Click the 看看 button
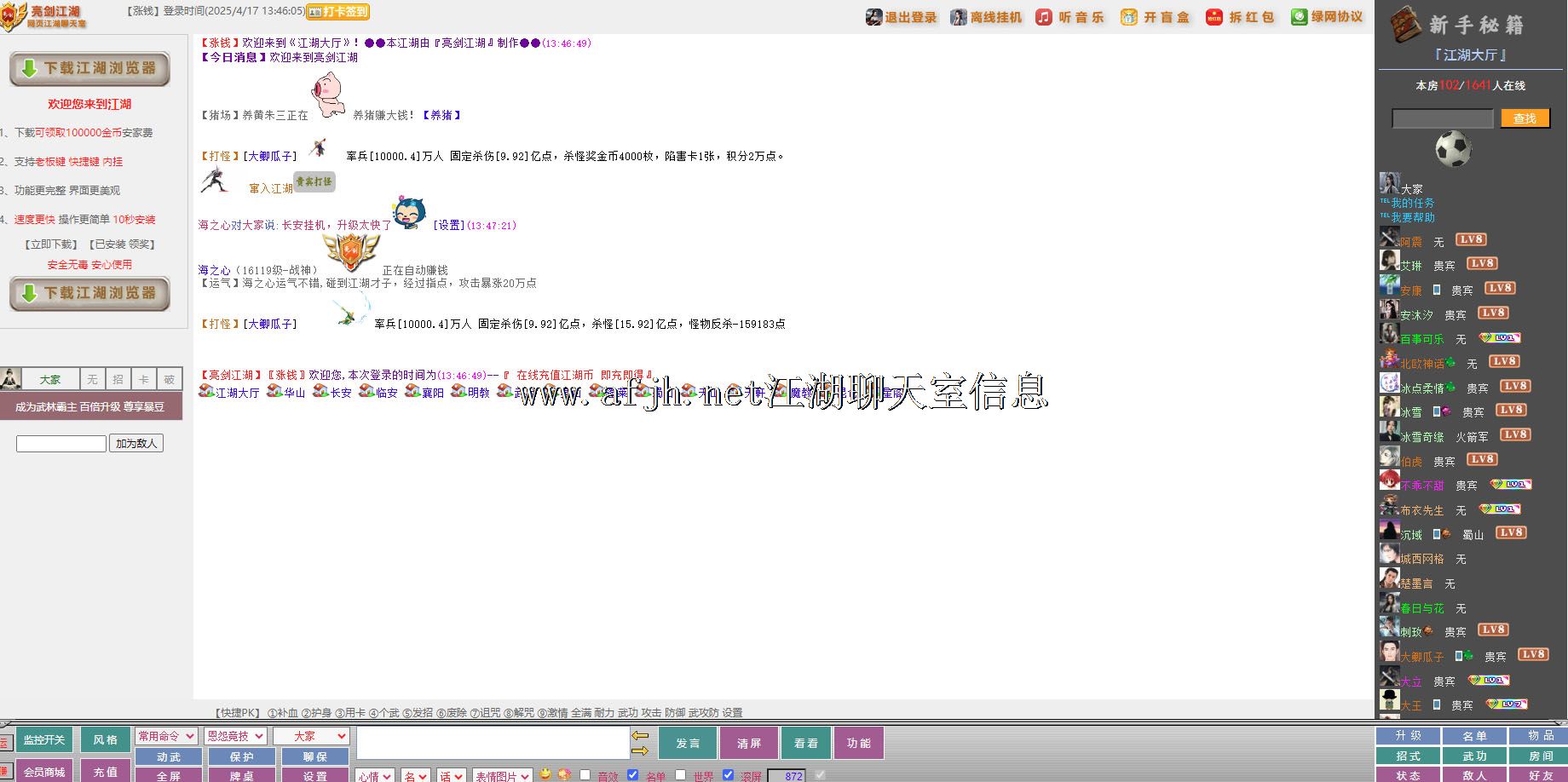Screen dimensions: 1568x782 pos(805,743)
